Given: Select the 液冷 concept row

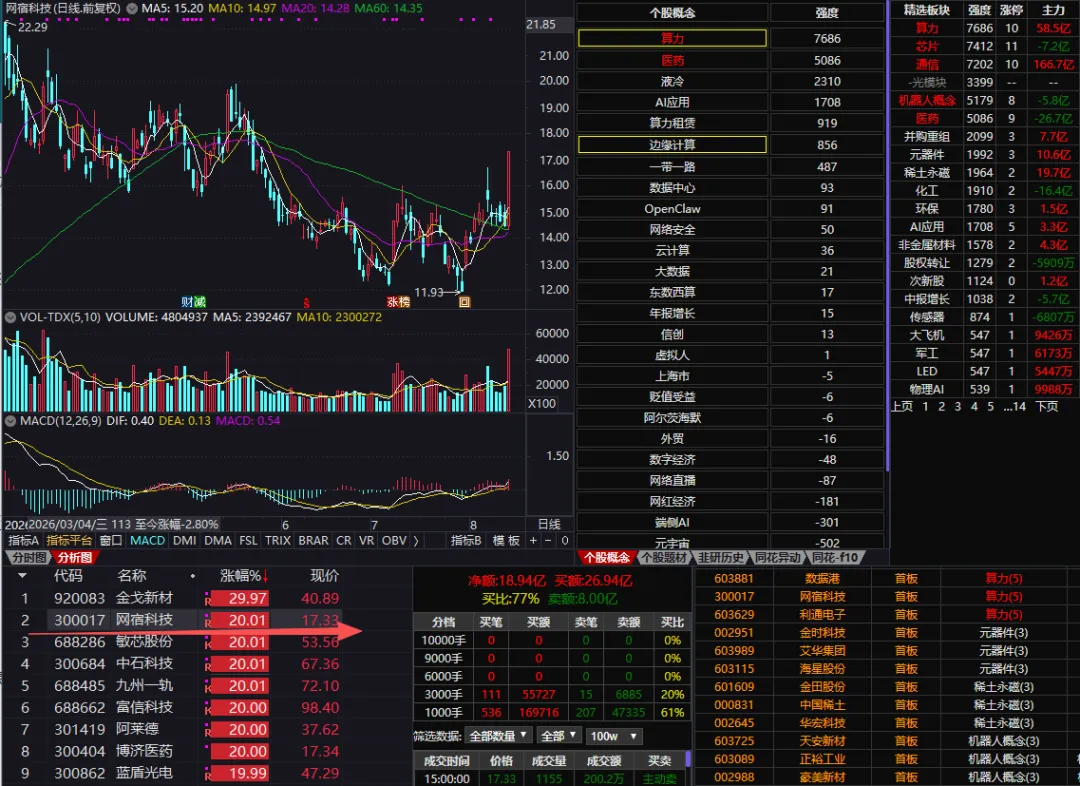Looking at the screenshot, I should coord(672,81).
